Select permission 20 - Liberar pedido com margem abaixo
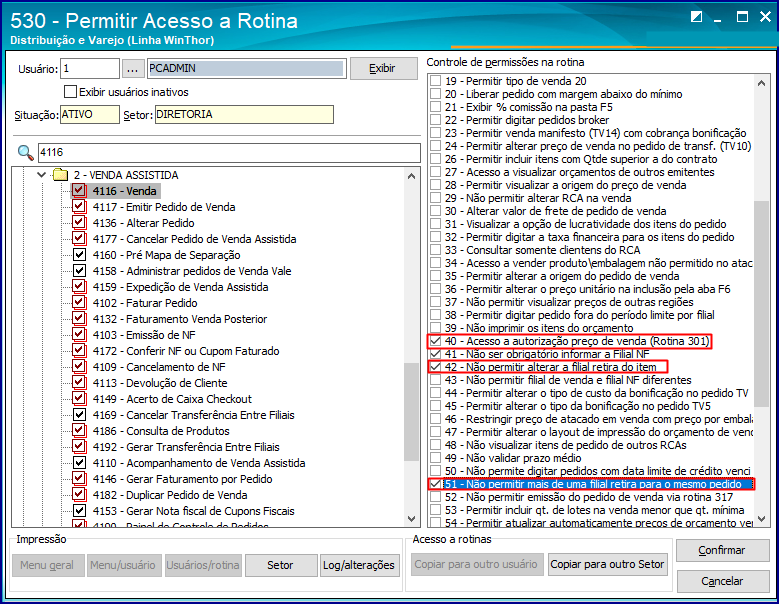The width and height of the screenshot is (779, 604). coord(563,94)
